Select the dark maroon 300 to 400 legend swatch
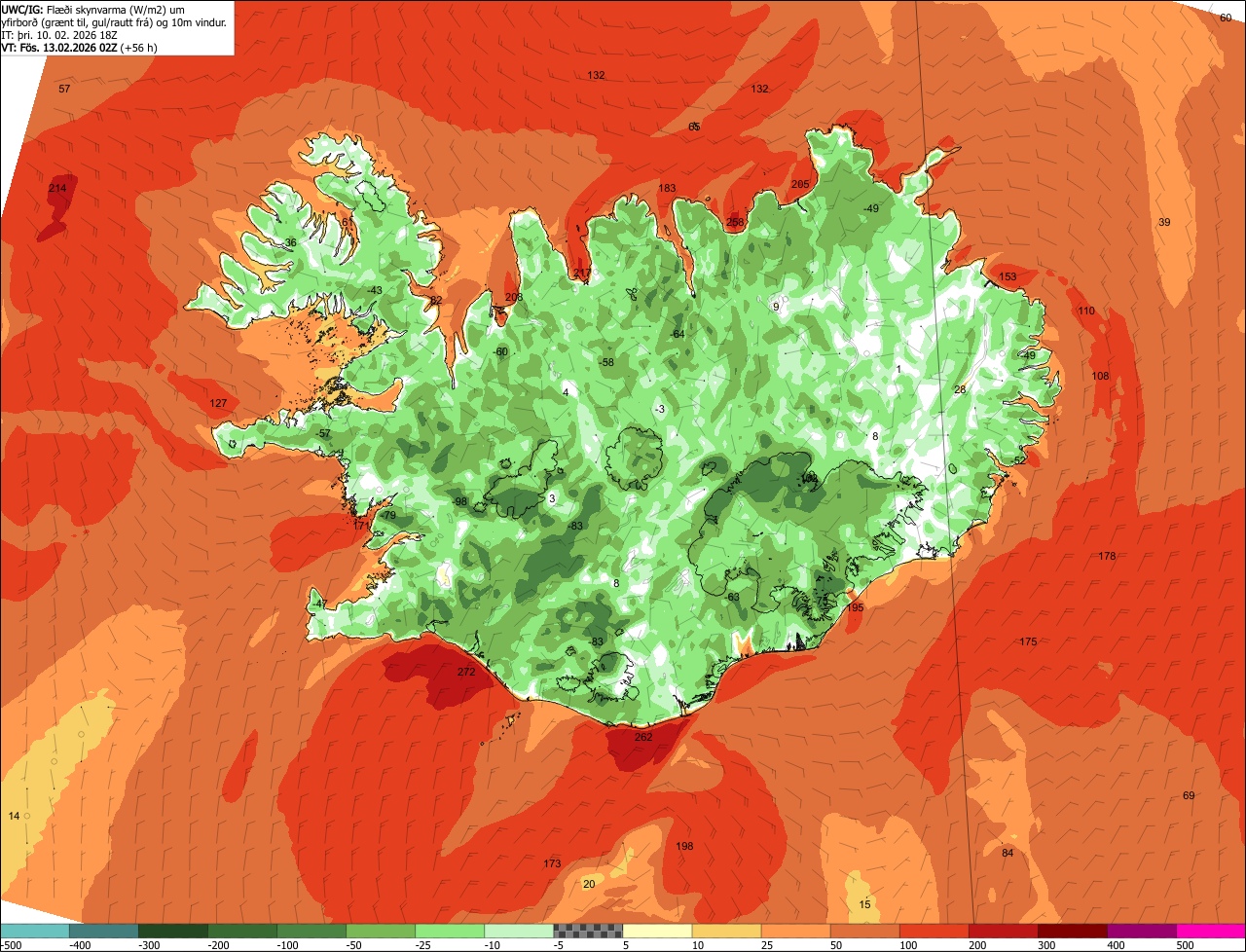Viewport: 1246px width, 952px height. pyautogui.click(x=1073, y=931)
